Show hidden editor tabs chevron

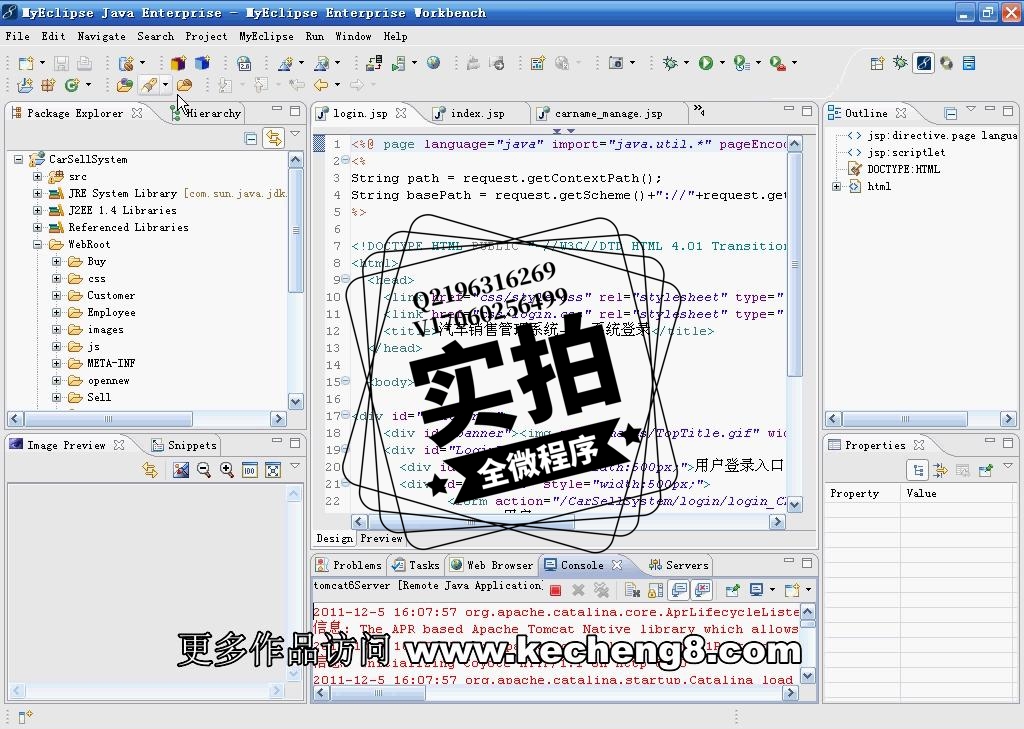tap(699, 109)
